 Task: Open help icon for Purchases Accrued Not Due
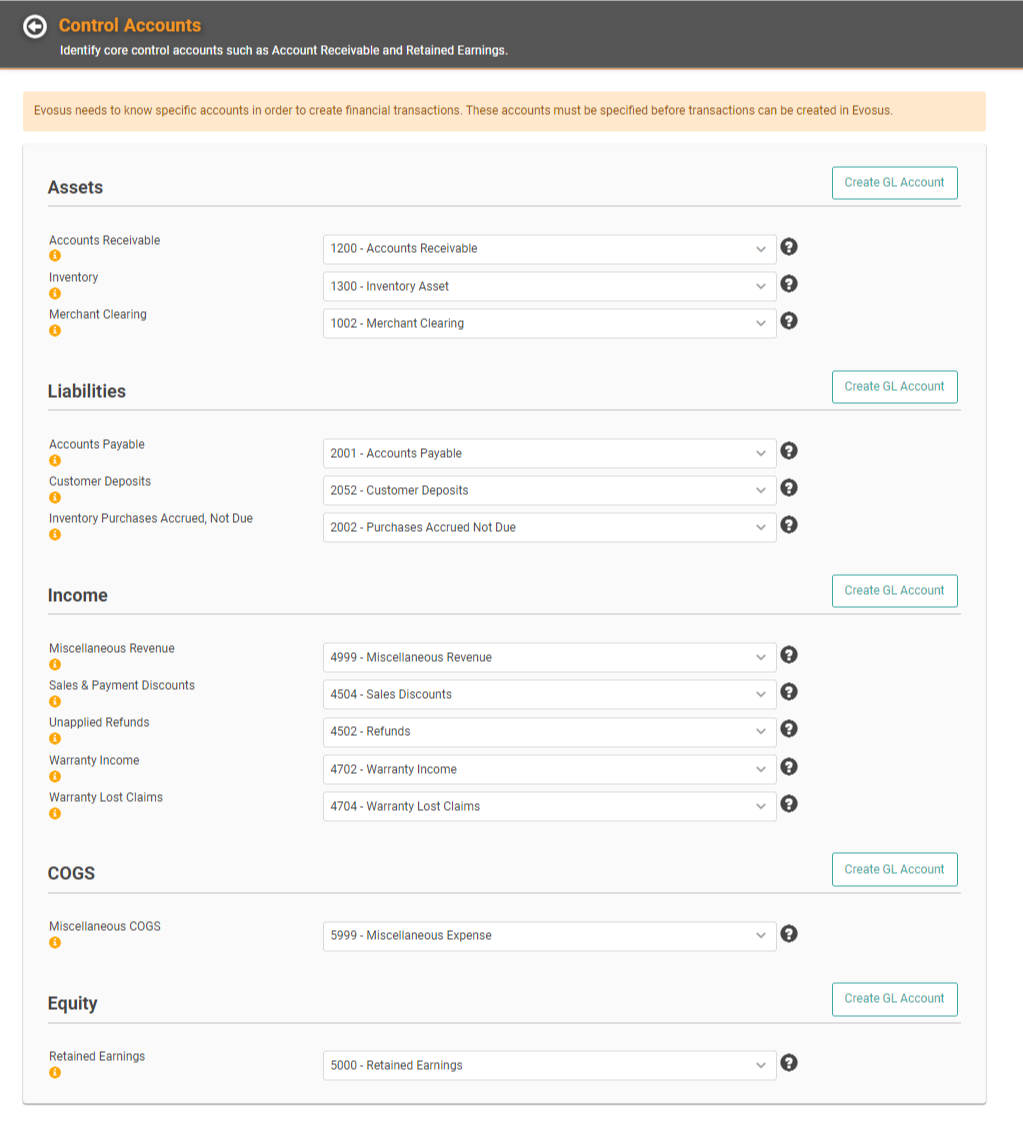pos(788,525)
